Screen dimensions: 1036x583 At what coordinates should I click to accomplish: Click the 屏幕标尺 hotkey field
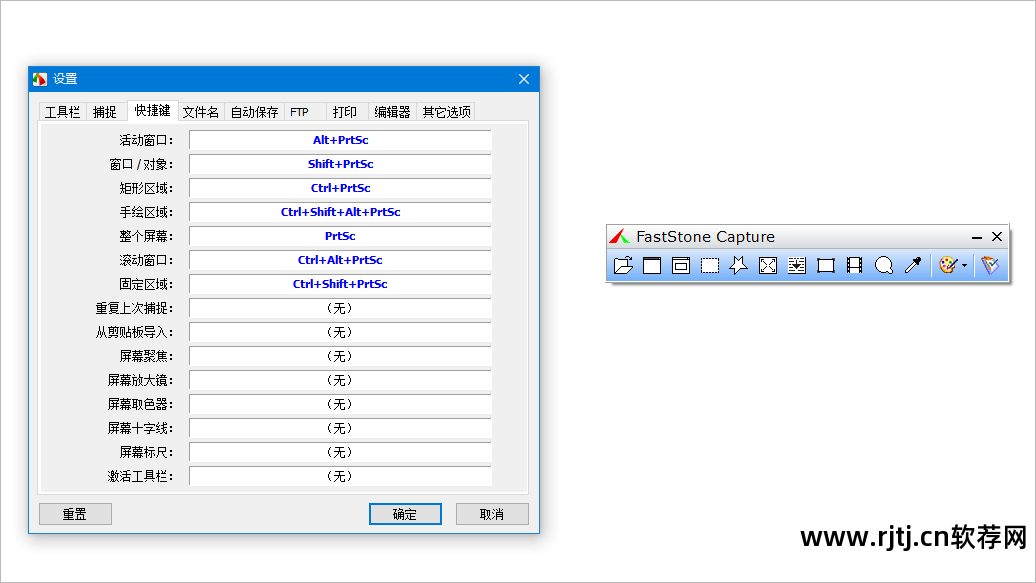340,452
